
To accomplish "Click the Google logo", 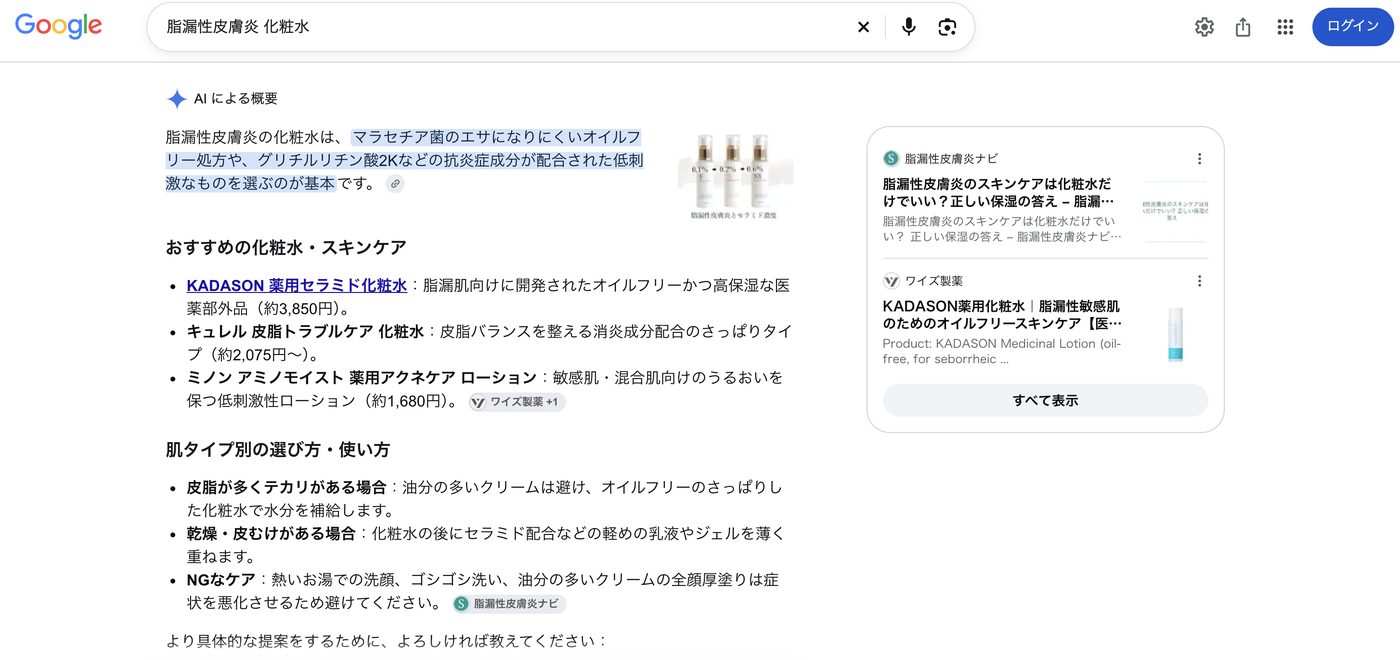I will (58, 26).
